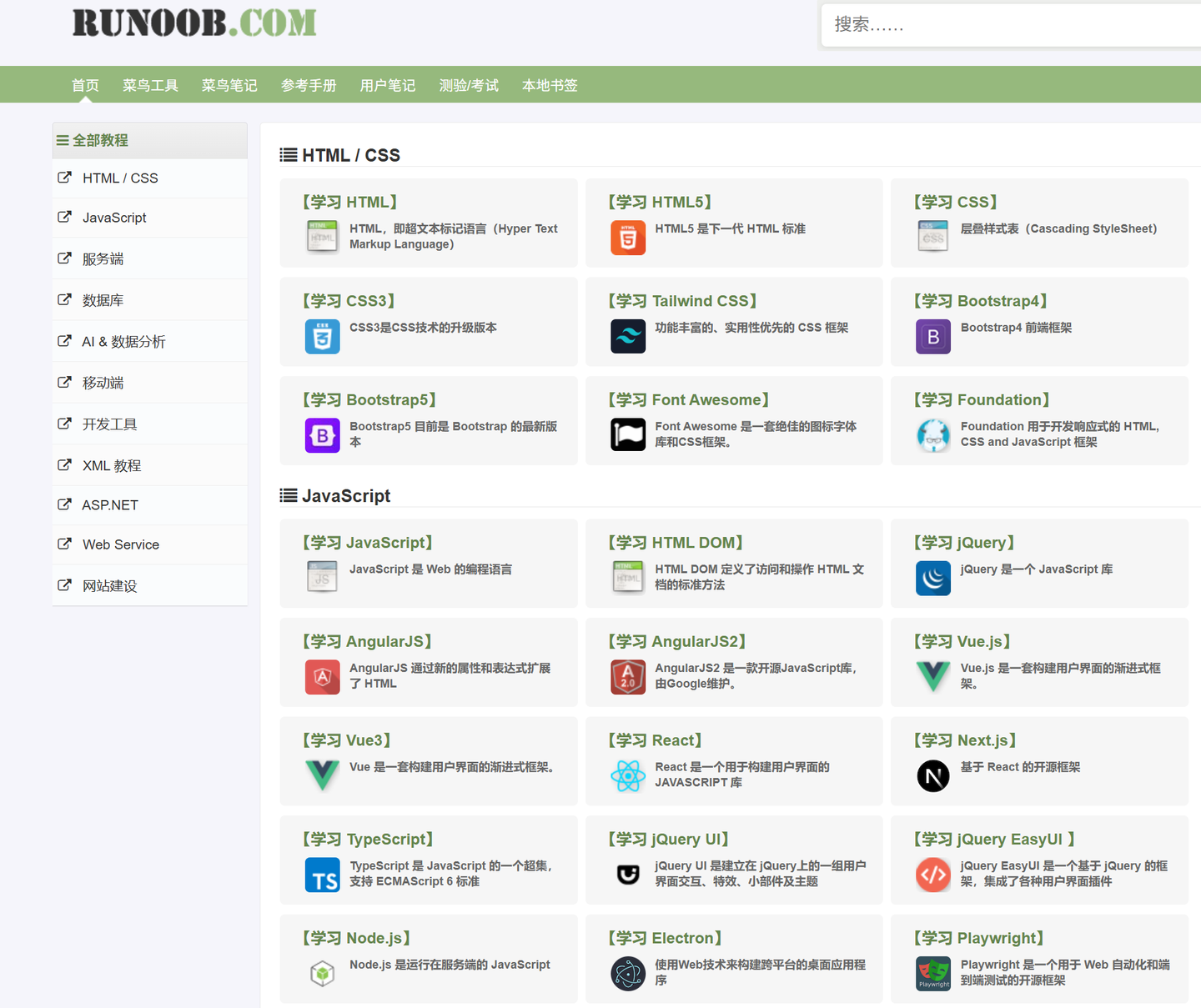This screenshot has width=1201, height=1008.
Task: Click the Font Awesome flag icon
Action: 628,435
